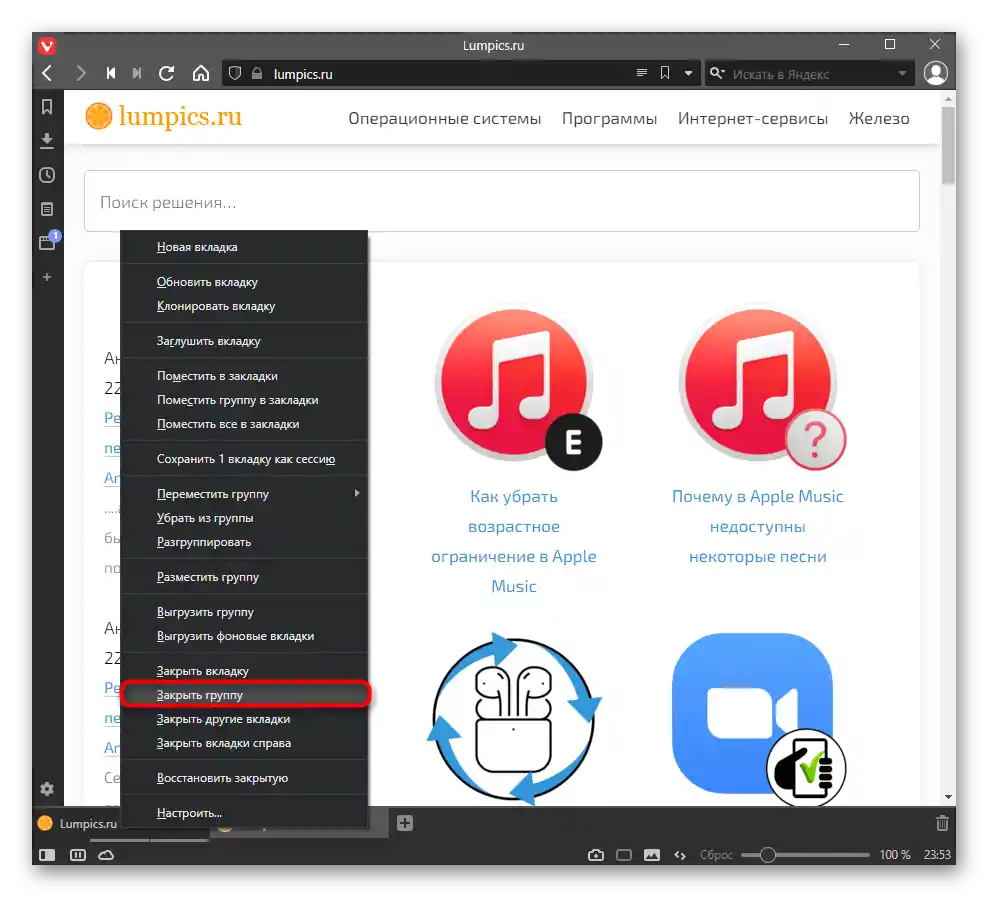Open a new tab with plus button
The width and height of the screenshot is (988, 897).
coord(405,823)
